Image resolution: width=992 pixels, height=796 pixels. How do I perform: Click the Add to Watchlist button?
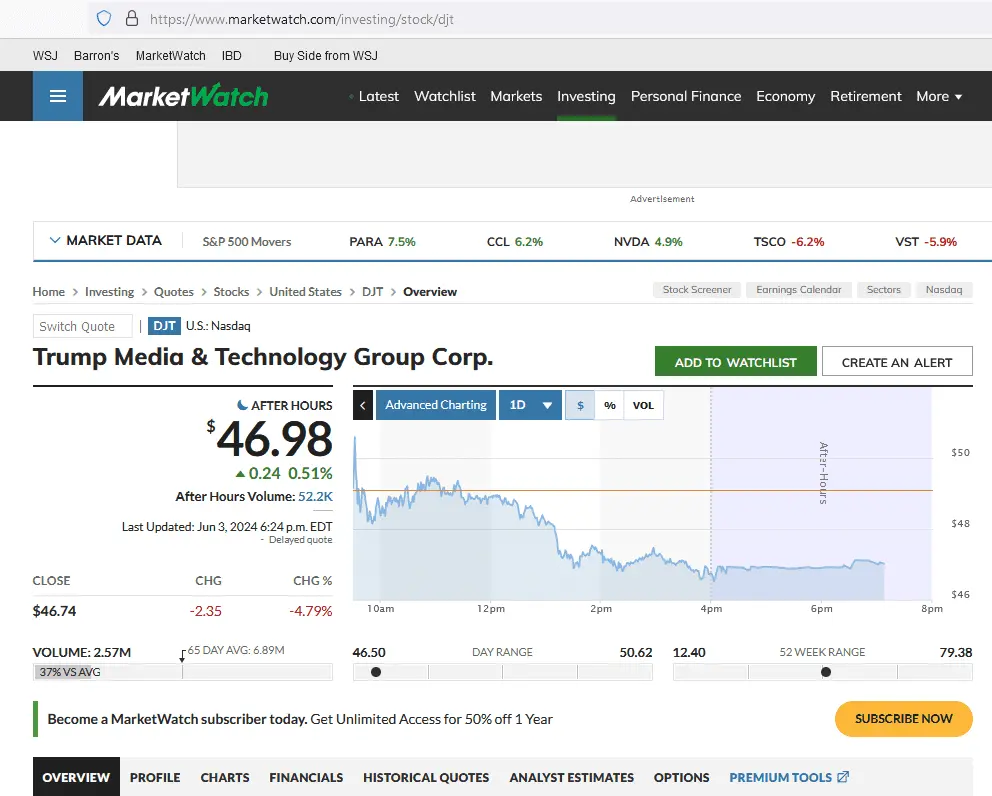(735, 362)
